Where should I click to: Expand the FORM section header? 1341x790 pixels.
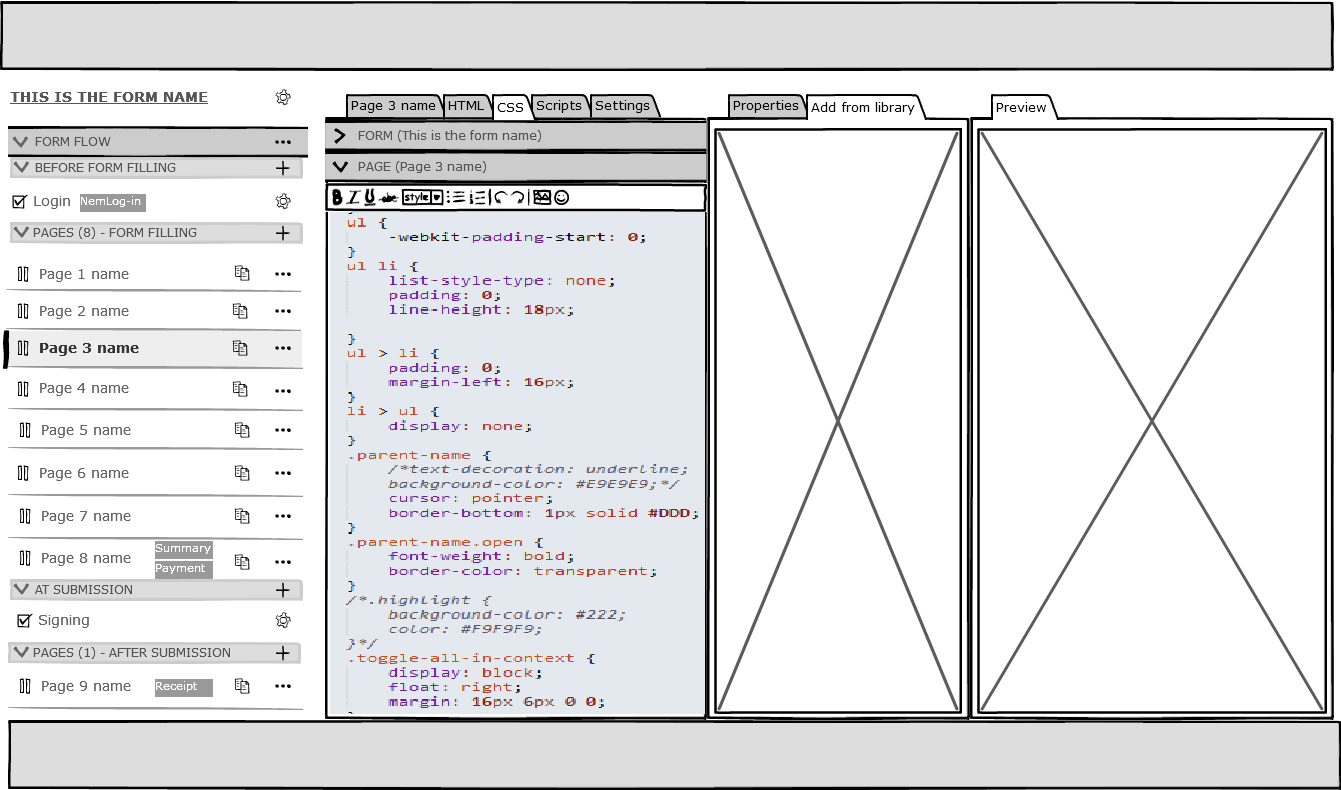340,136
